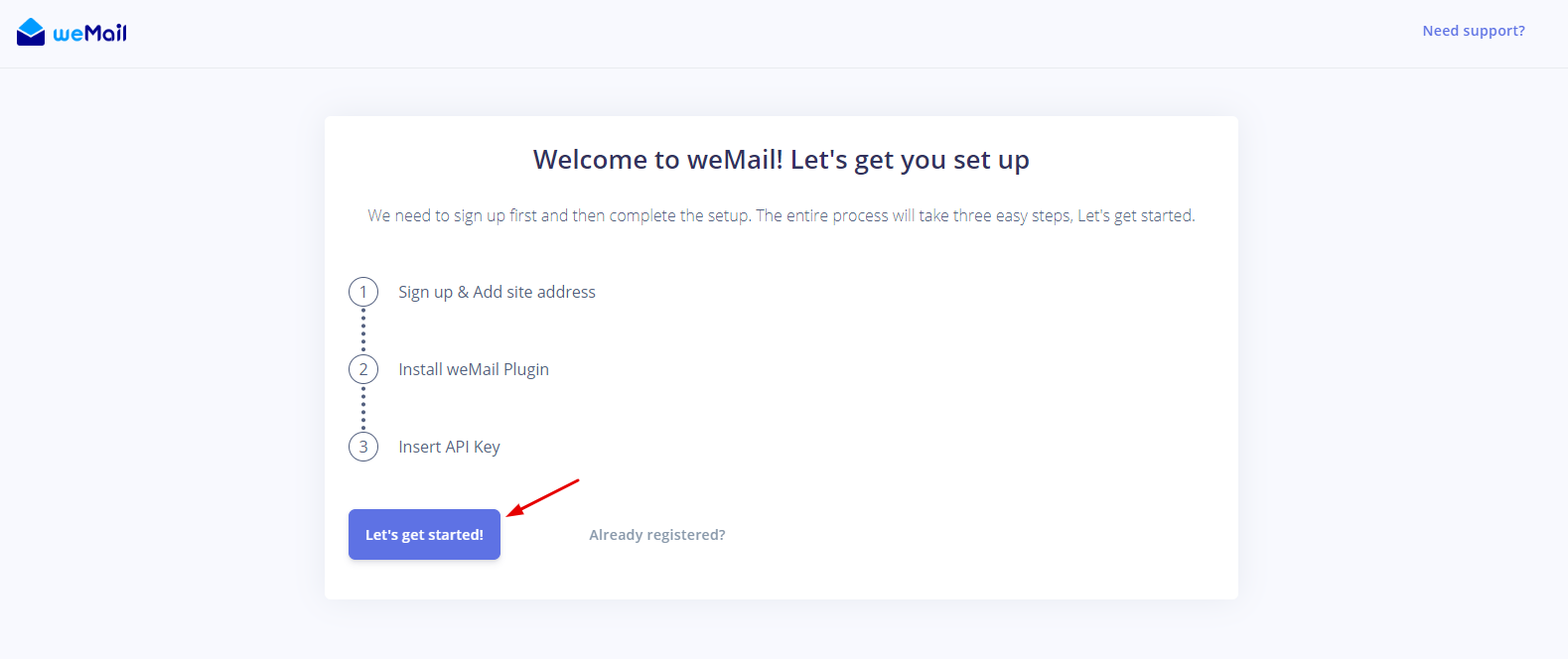
Task: Open the 'Need support?' link
Action: coord(1474,30)
